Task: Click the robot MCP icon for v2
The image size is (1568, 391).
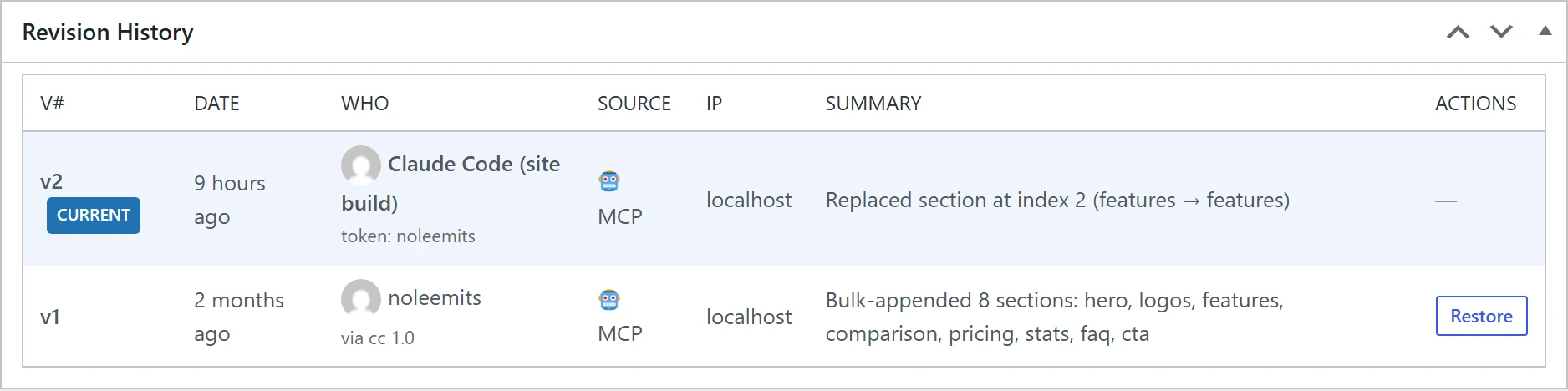Action: [x=609, y=181]
